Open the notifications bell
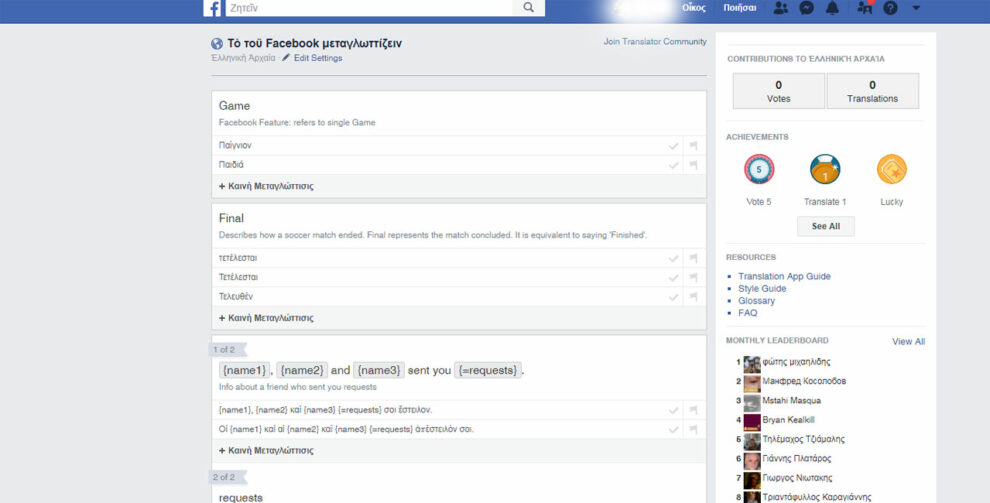The height and width of the screenshot is (503, 990). click(832, 8)
